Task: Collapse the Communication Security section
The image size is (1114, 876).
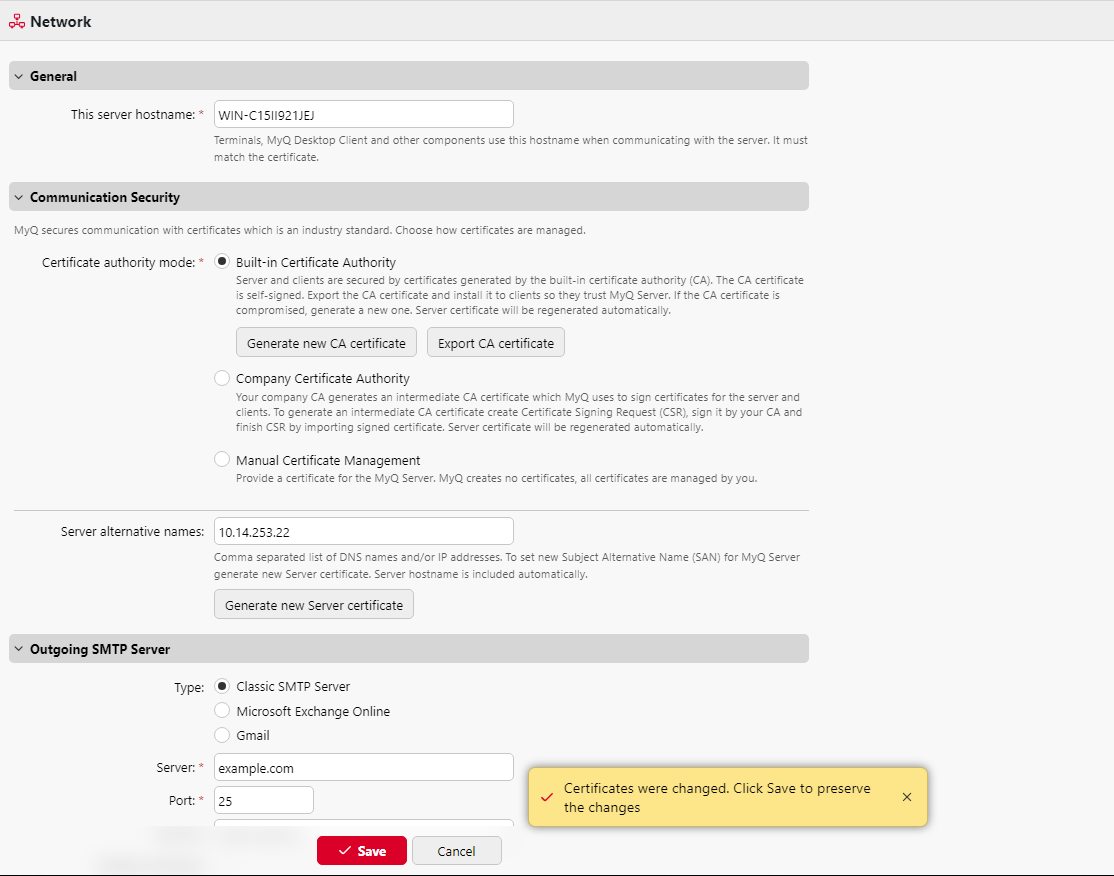Action: click(x=17, y=197)
